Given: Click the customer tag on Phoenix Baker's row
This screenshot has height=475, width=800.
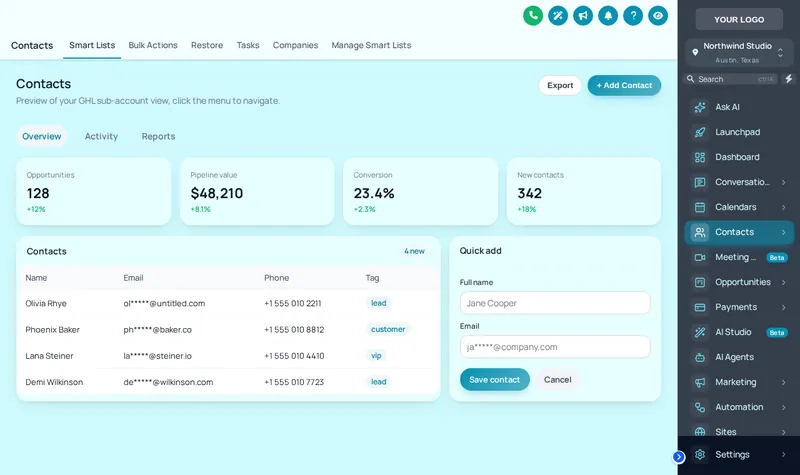Looking at the screenshot, I should [x=388, y=329].
